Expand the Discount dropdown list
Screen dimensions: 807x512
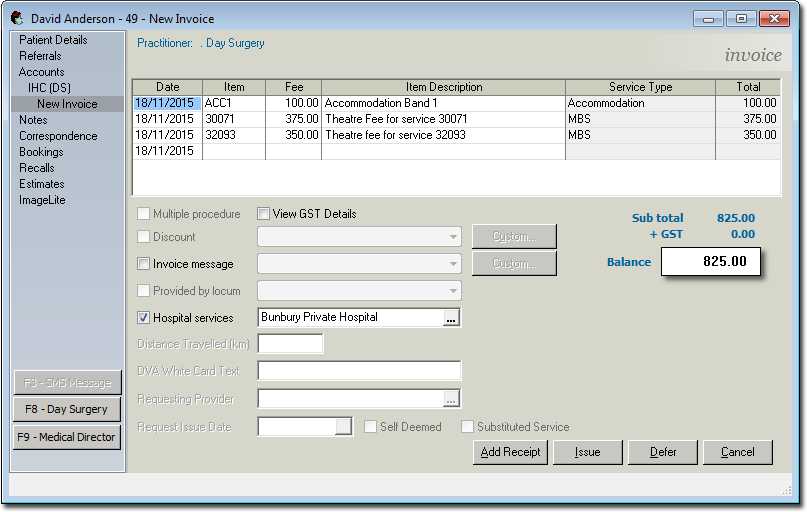[453, 237]
